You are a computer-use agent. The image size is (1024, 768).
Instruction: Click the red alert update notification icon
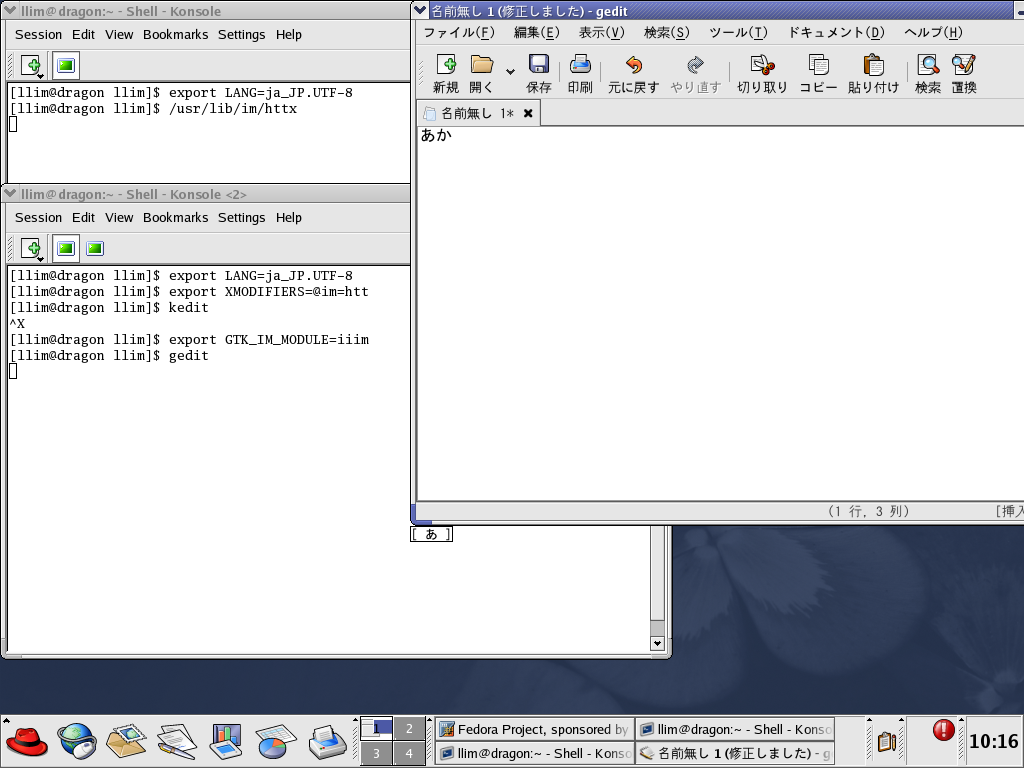tap(943, 729)
